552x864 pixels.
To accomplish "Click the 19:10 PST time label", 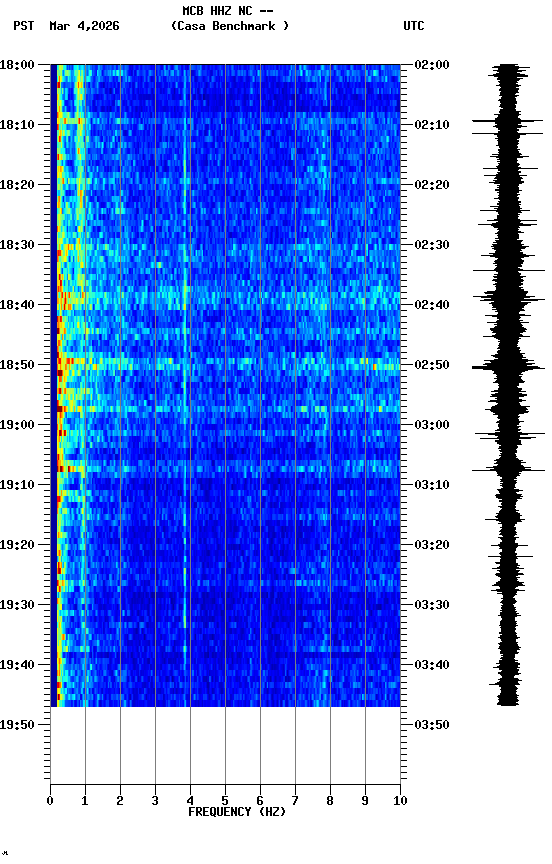I will tap(17, 485).
